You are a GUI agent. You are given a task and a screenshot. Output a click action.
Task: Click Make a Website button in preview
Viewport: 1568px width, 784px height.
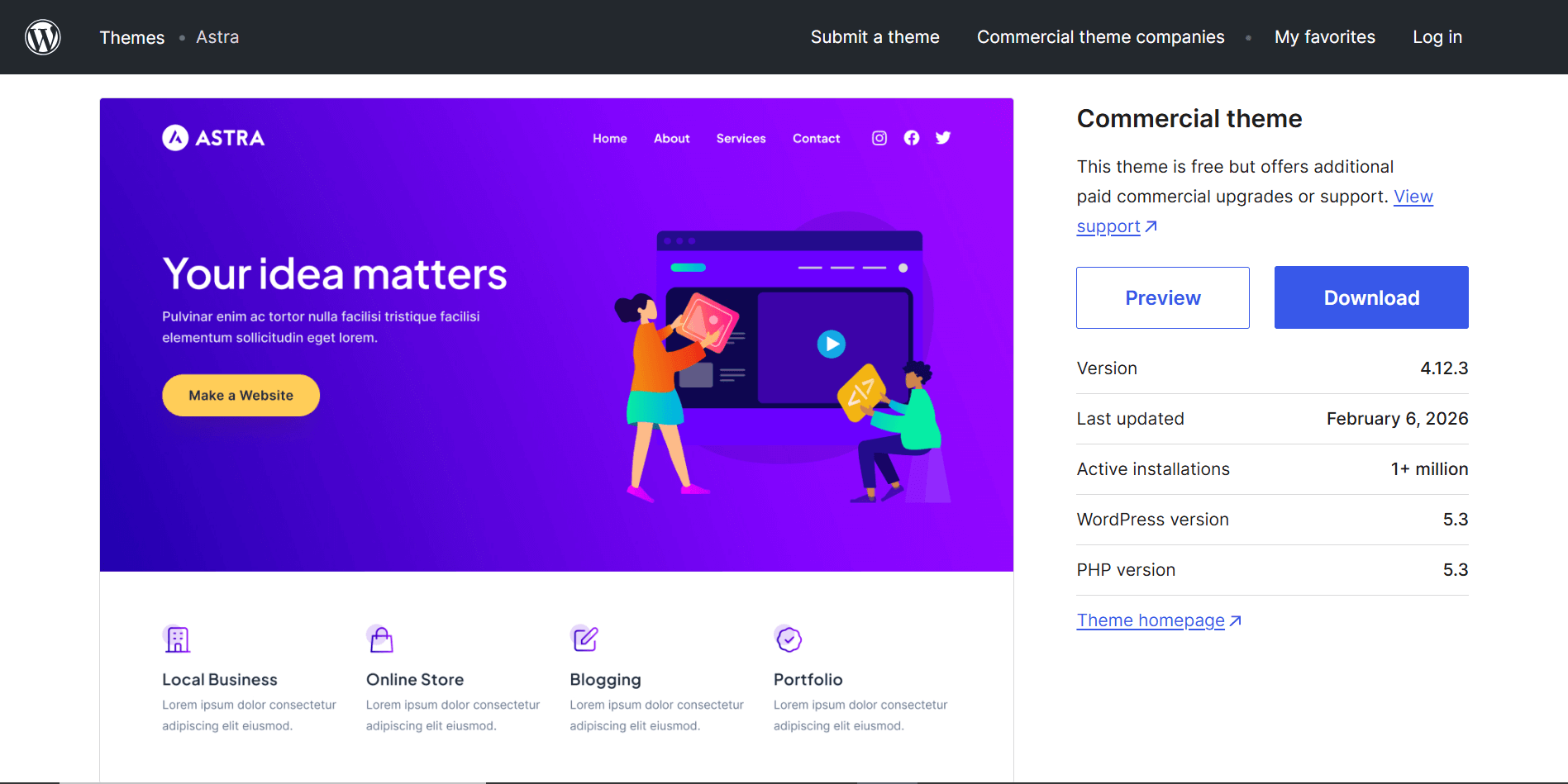[x=241, y=395]
